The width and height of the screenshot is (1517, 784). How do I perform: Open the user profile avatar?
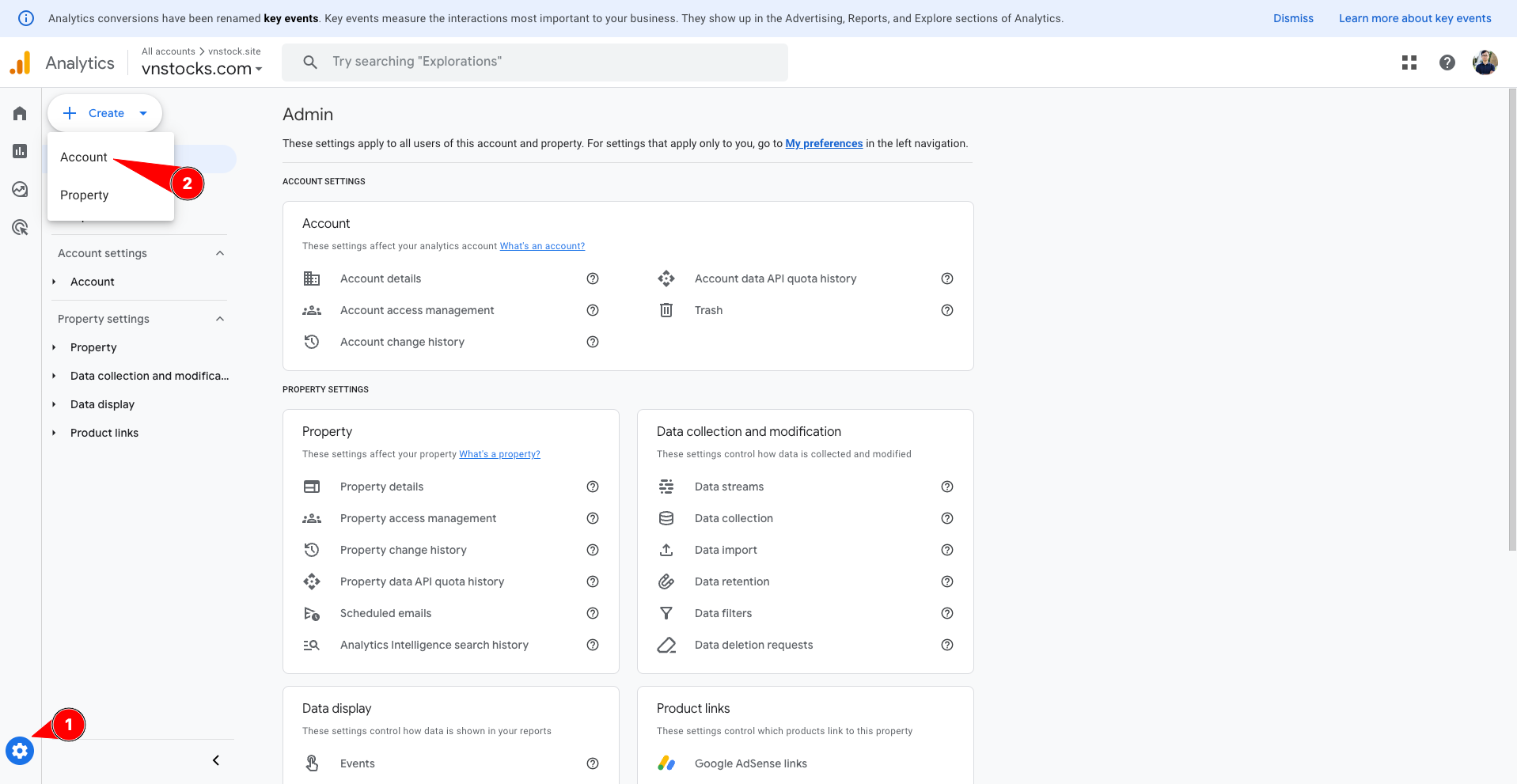(1485, 62)
